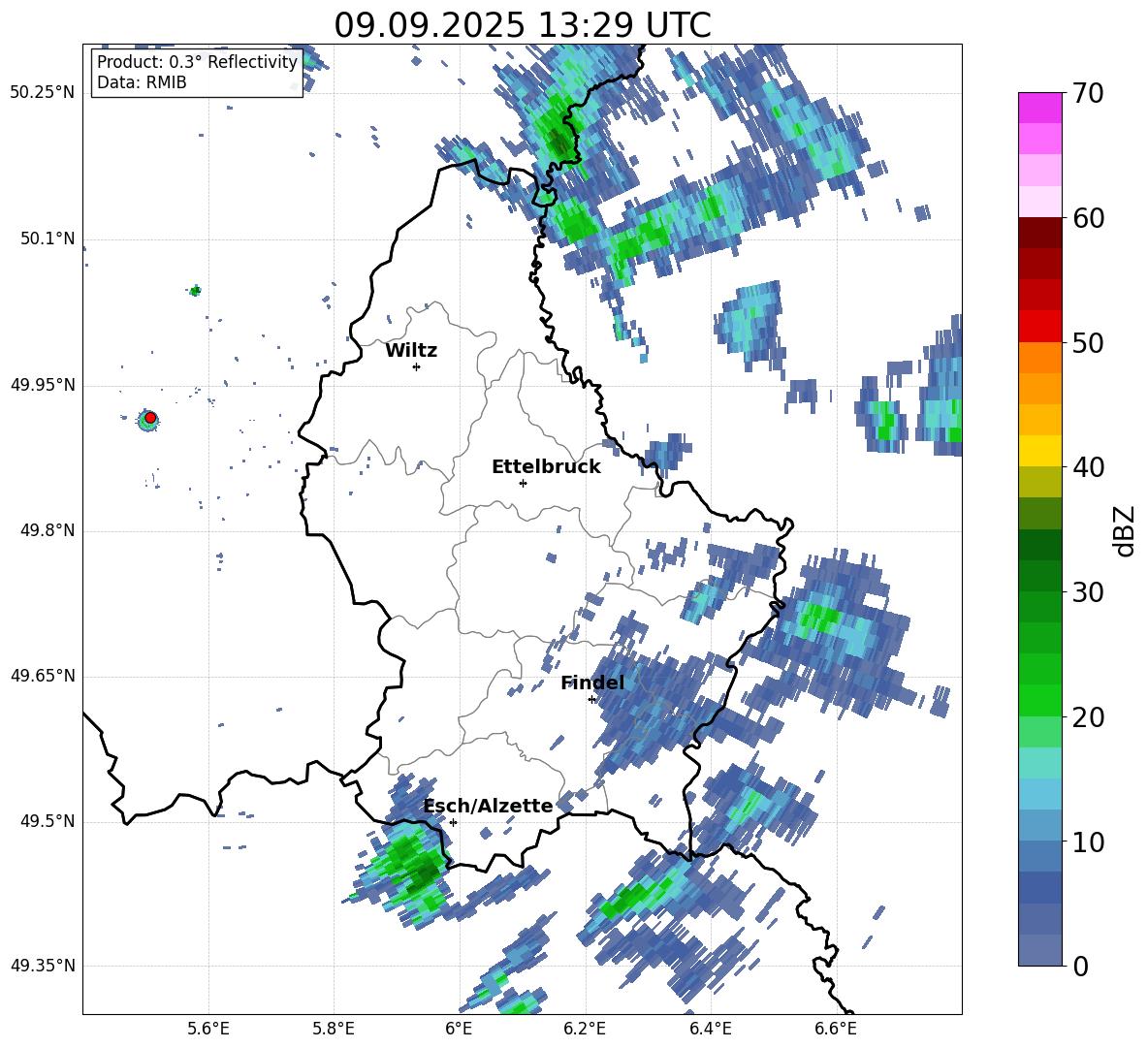This screenshot has width=1148, height=1048.
Task: Select the Findel station label
Action: (x=592, y=683)
